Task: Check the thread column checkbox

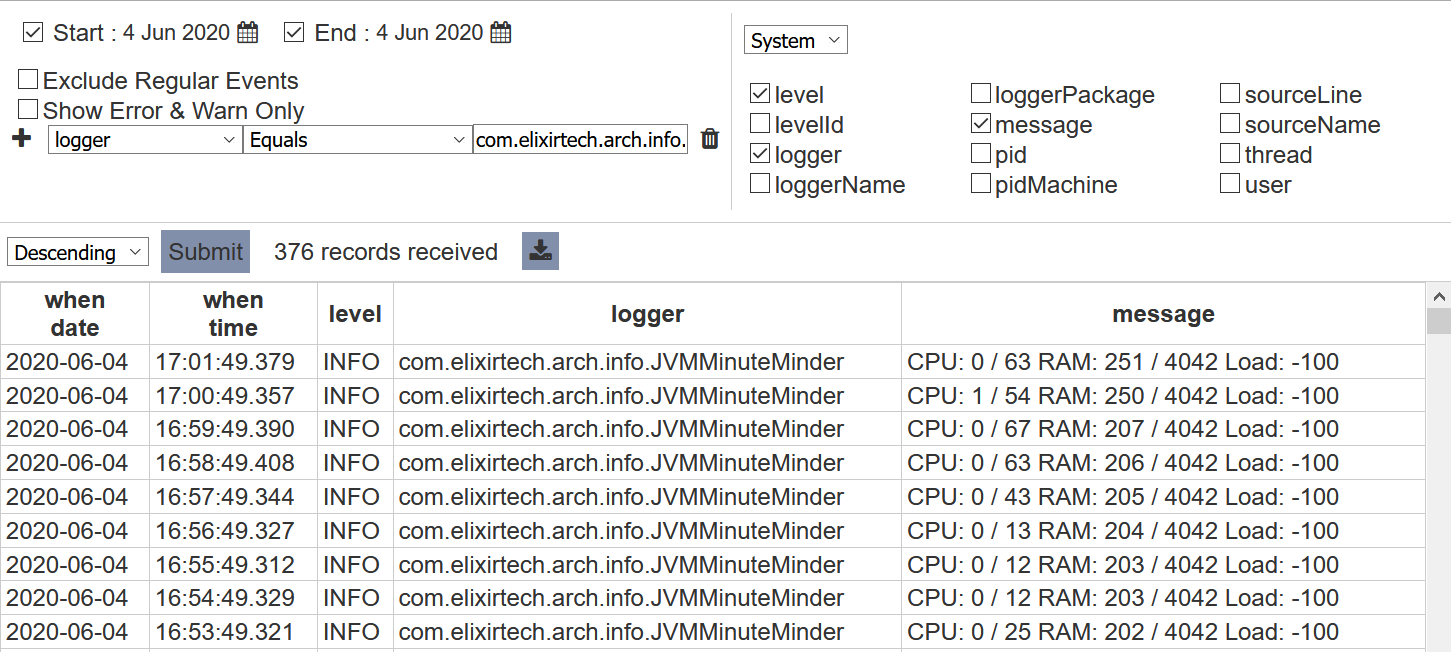Action: pyautogui.click(x=1230, y=154)
